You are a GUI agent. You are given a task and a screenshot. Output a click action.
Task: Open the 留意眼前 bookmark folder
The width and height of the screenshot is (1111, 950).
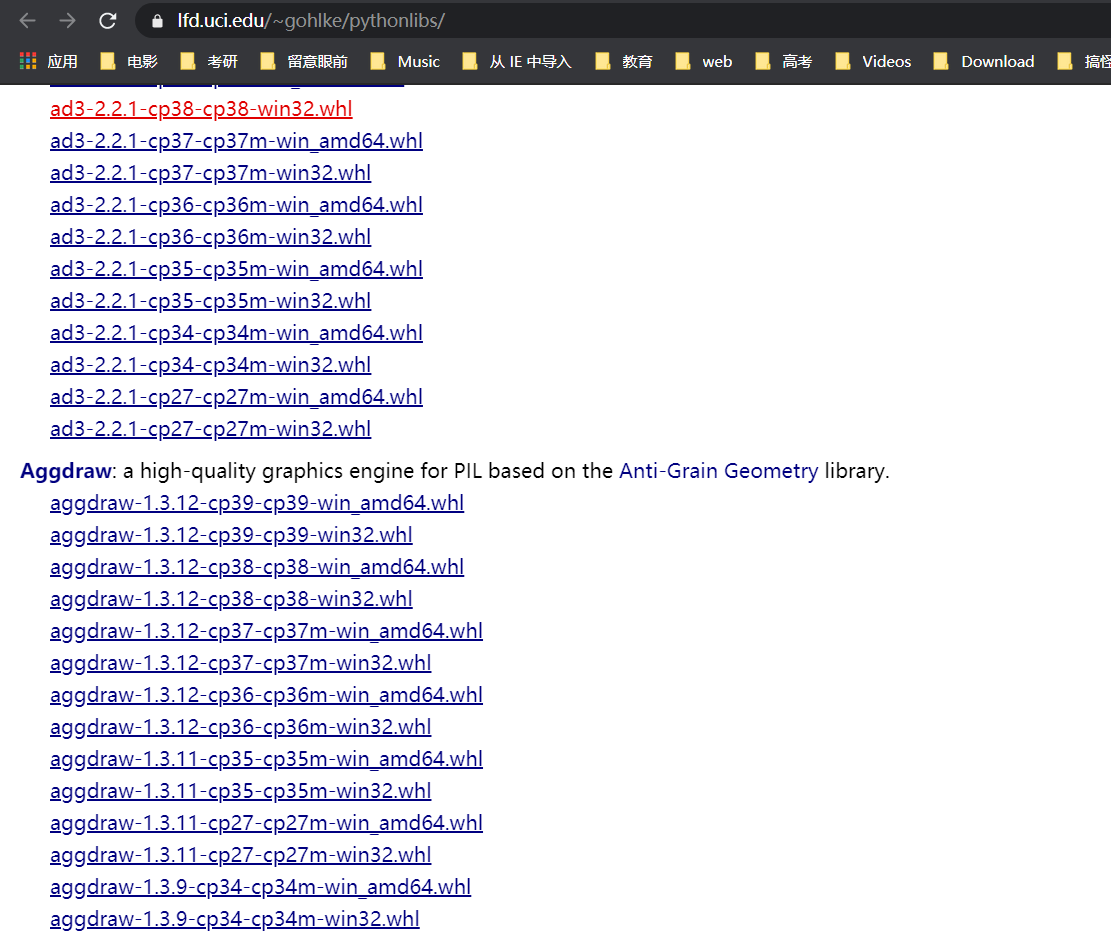[x=304, y=62]
